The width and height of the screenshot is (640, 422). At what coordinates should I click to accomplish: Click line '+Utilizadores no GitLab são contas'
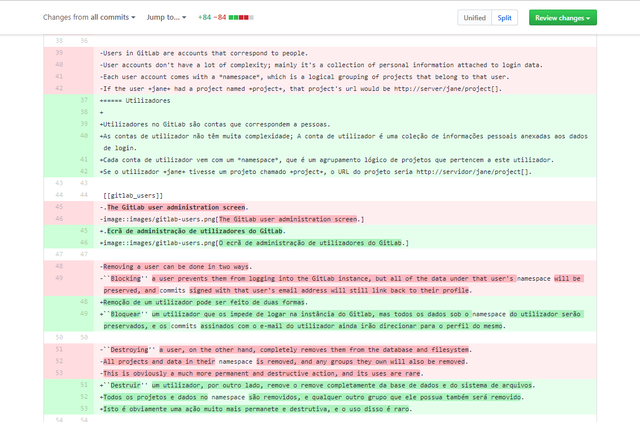click(x=215, y=124)
